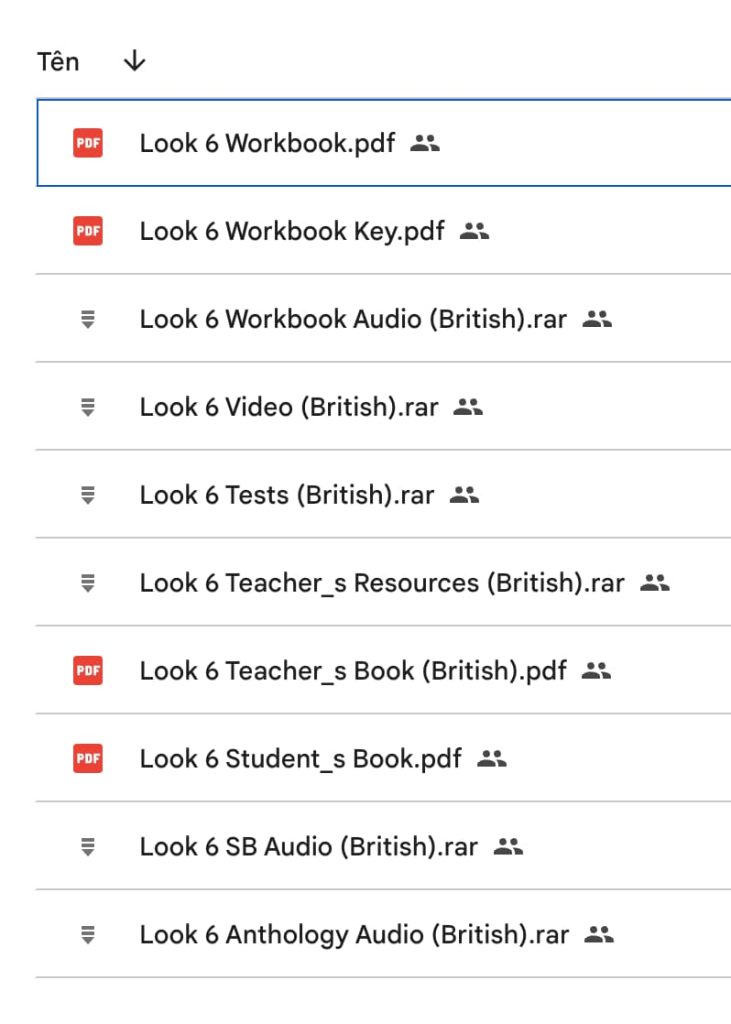This screenshot has width=731, height=1024.
Task: Click the archive icon for Look 6 Video (British).rar
Action: point(89,406)
